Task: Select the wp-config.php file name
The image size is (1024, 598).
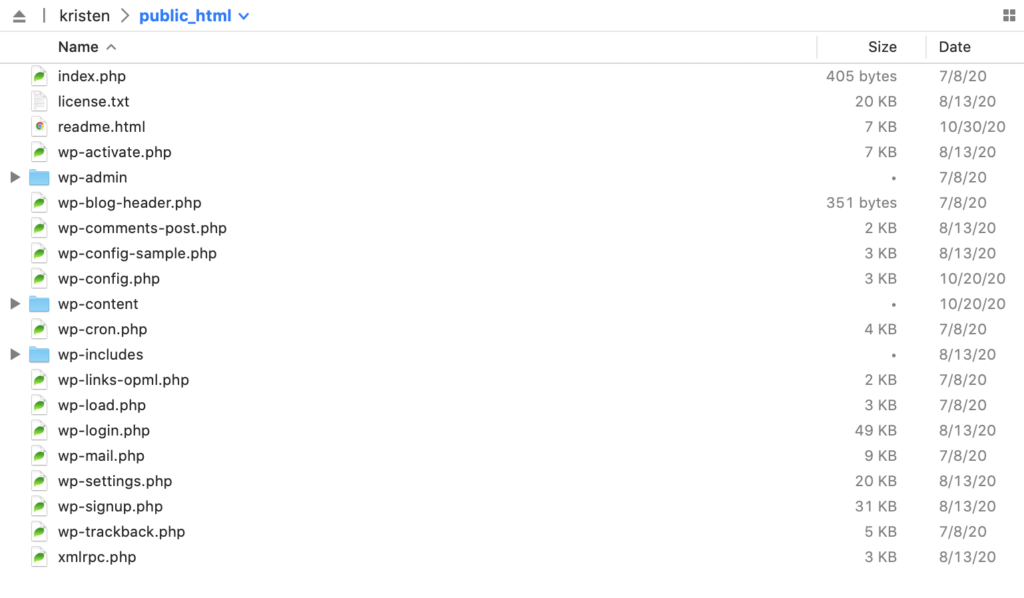Action: [108, 279]
